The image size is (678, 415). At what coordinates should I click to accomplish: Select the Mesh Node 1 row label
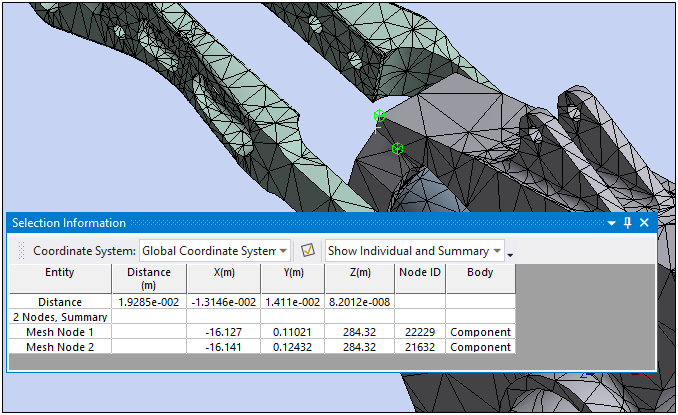(60, 332)
